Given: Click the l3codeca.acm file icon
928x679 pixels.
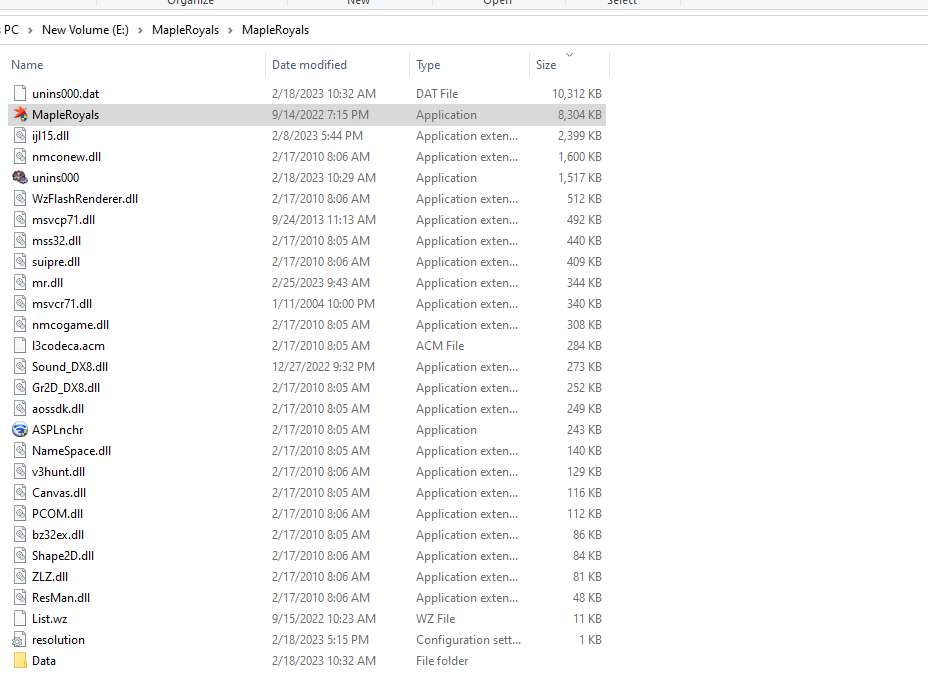Looking at the screenshot, I should click(x=20, y=346).
